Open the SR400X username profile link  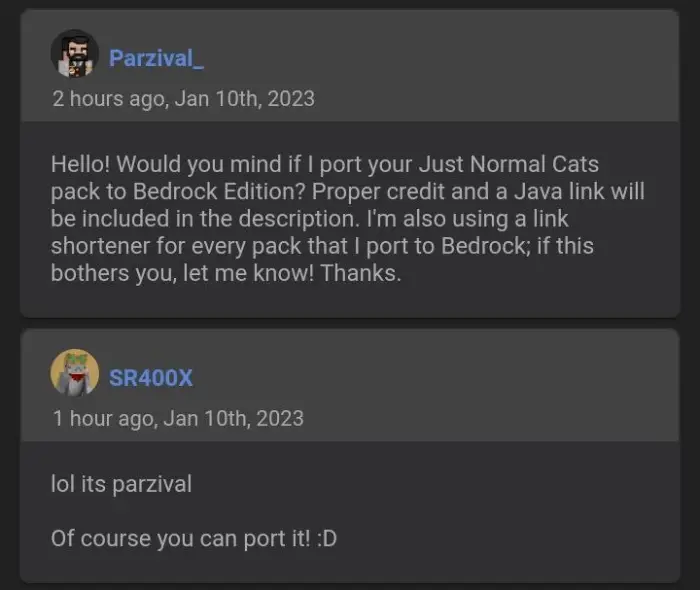pyautogui.click(x=151, y=377)
